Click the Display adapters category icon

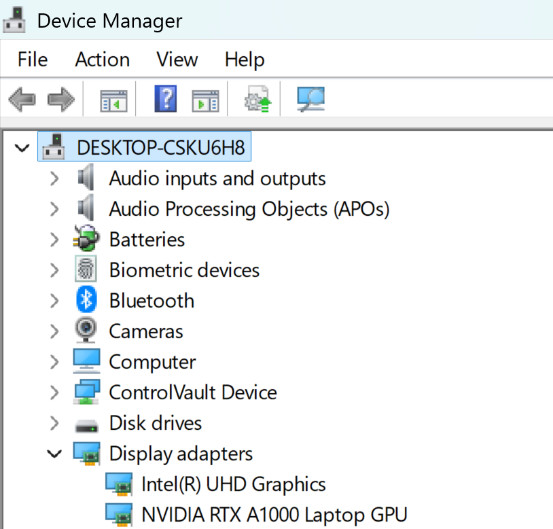87,454
